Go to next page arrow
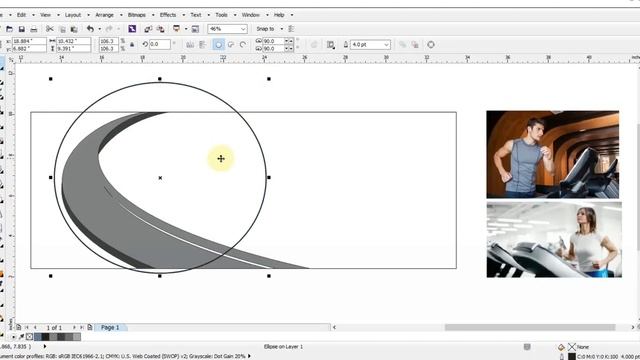 point(74,327)
